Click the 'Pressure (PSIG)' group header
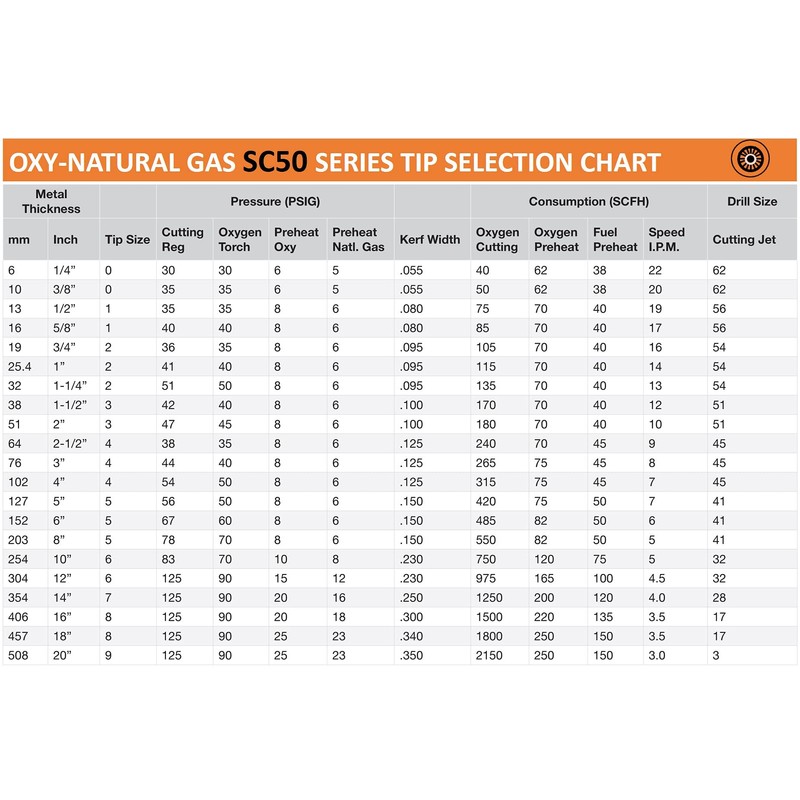800x800 pixels. pos(274,201)
